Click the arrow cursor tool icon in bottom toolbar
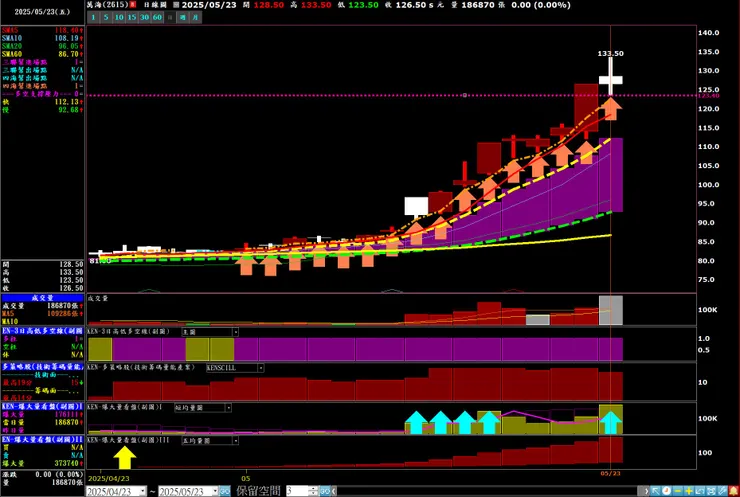Viewport: 740px width, 497px height. [656, 491]
